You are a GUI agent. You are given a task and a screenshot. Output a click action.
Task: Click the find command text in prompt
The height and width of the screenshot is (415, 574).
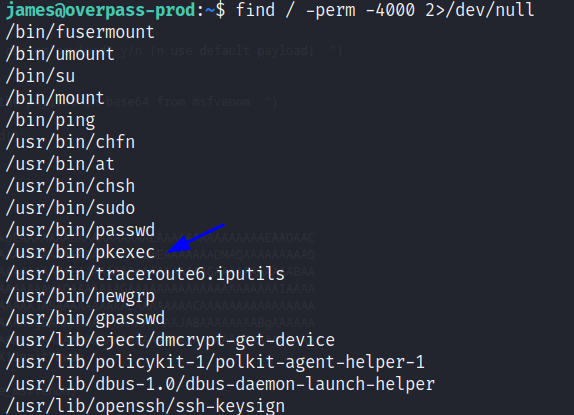(x=385, y=10)
